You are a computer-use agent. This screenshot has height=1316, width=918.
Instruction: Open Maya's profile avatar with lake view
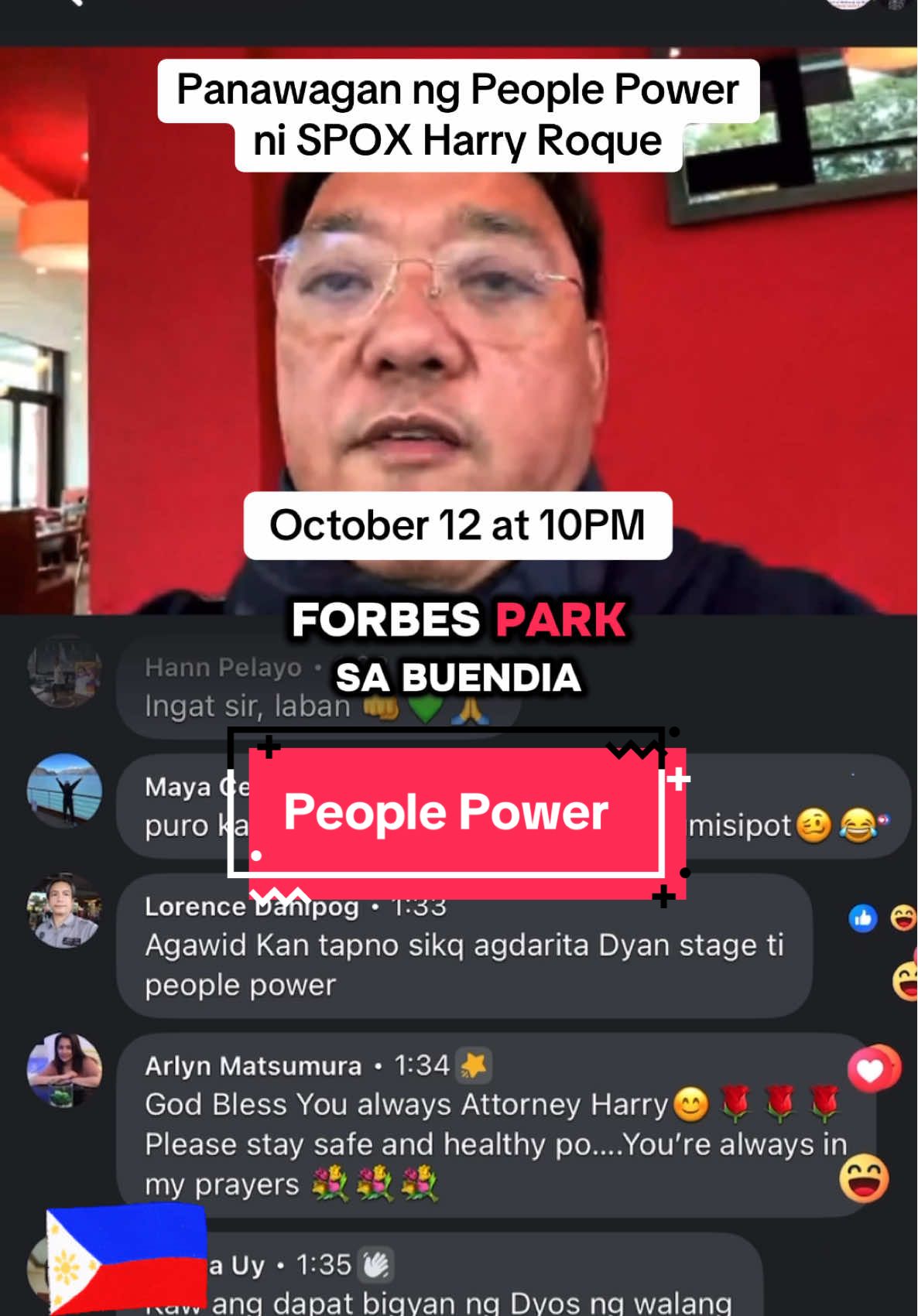[x=64, y=790]
